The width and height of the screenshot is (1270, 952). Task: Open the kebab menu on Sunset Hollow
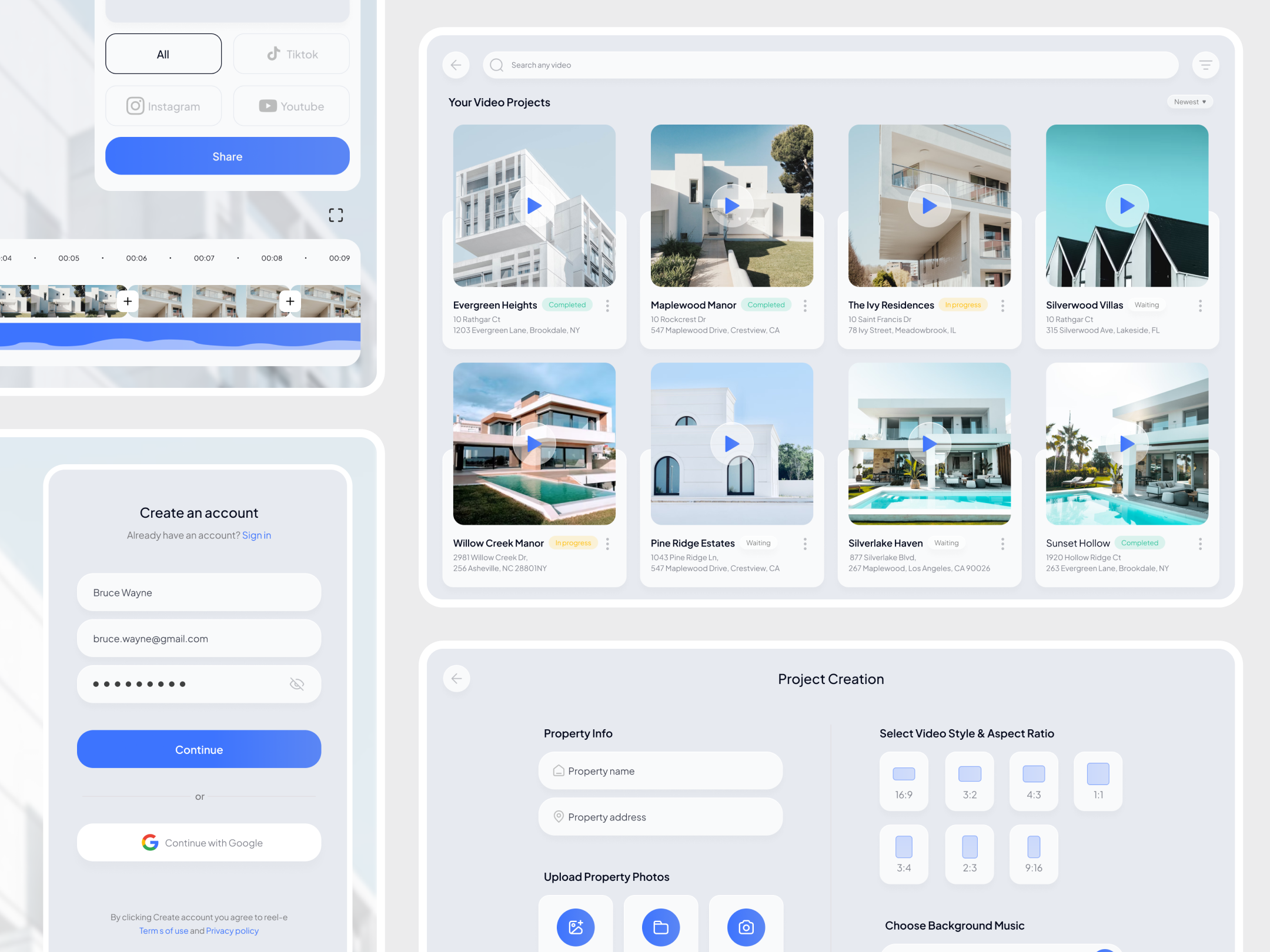coord(1200,544)
